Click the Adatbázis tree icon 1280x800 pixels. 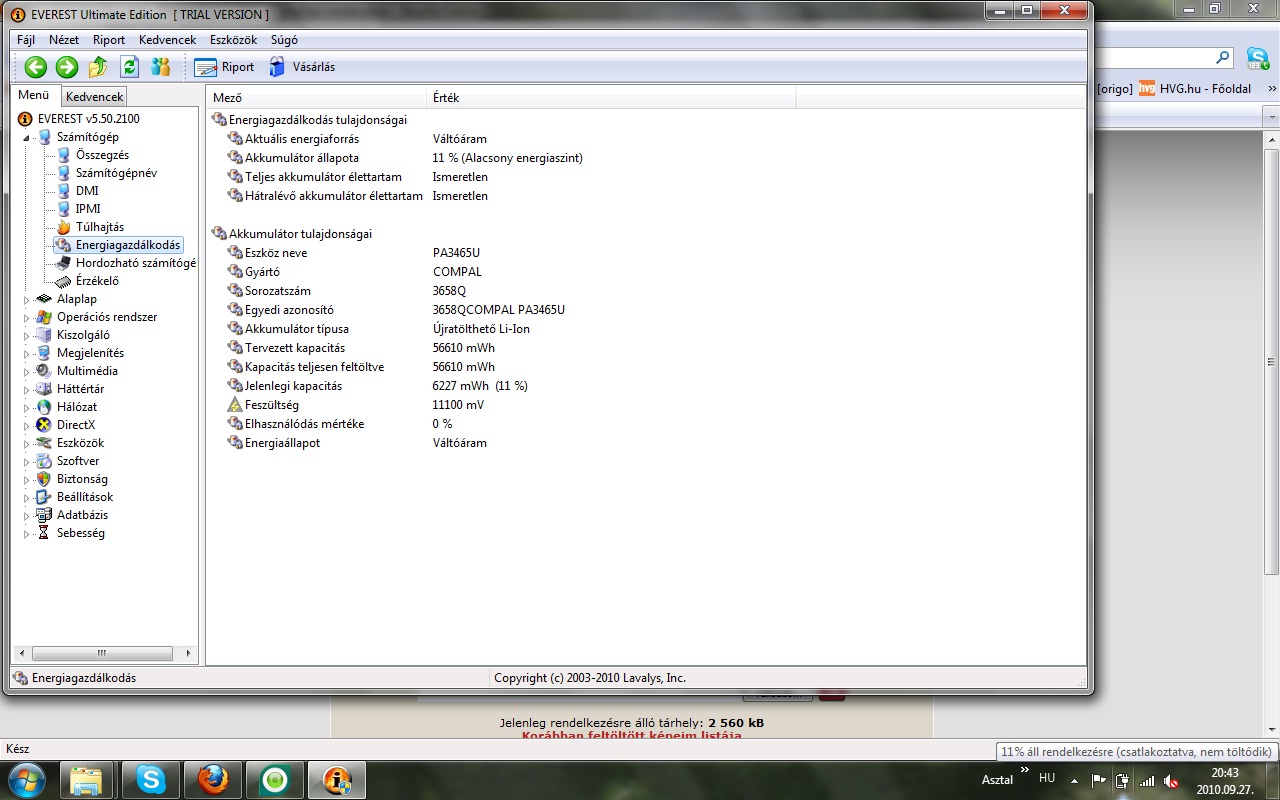click(x=44, y=515)
